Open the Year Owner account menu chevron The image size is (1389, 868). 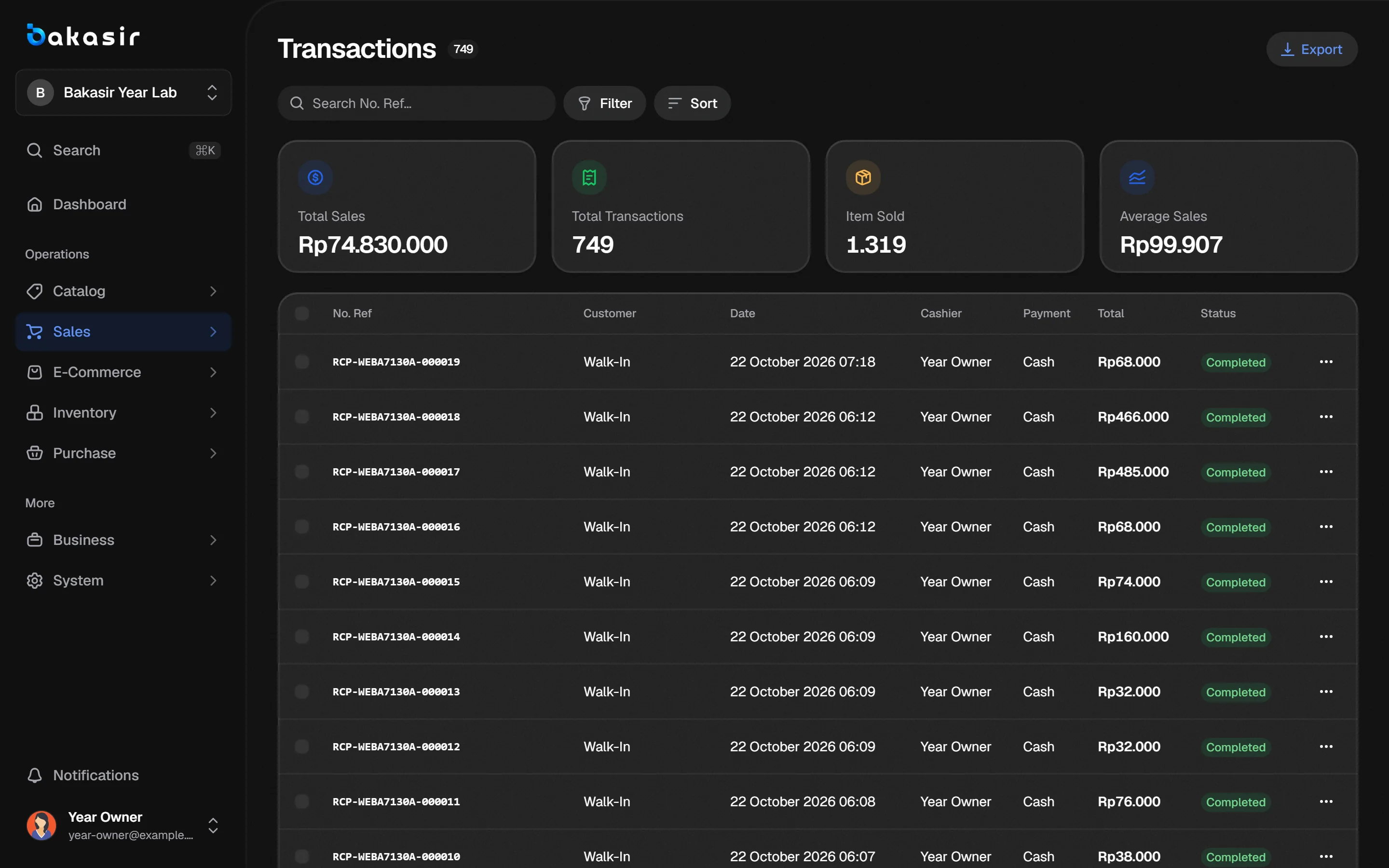point(213,826)
